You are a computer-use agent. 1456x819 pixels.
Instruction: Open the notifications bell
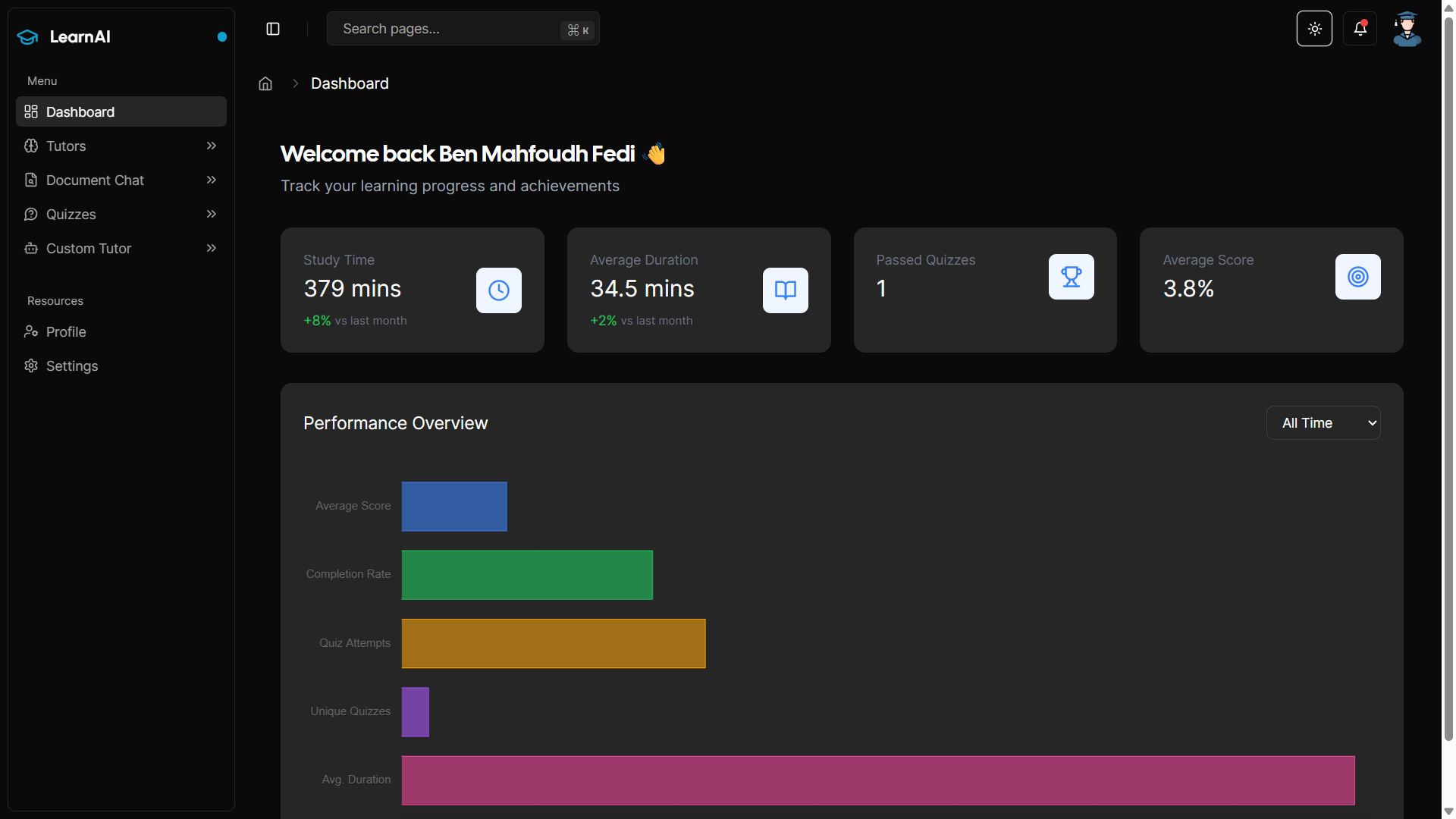[1360, 29]
